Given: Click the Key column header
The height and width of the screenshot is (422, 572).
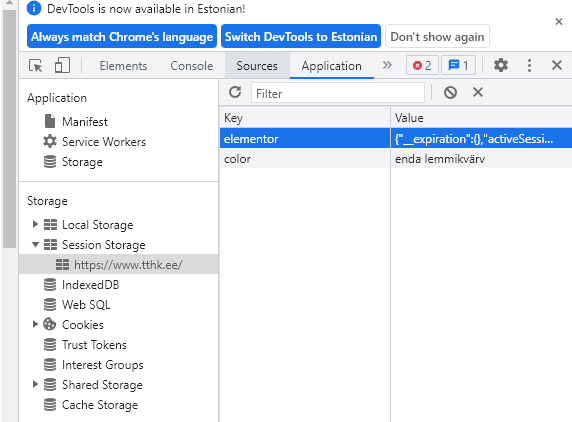Looking at the screenshot, I should [x=305, y=117].
